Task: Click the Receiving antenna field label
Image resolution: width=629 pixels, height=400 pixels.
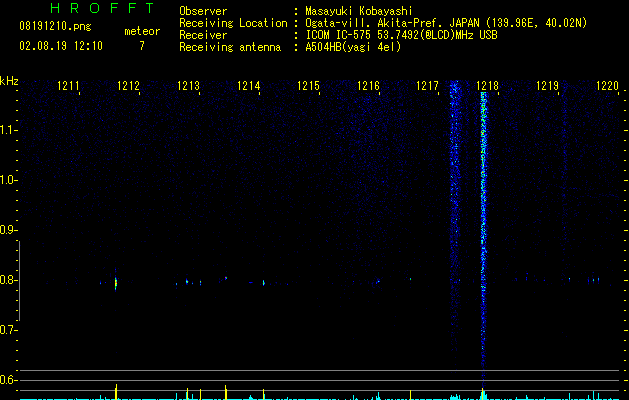Action: (230, 47)
